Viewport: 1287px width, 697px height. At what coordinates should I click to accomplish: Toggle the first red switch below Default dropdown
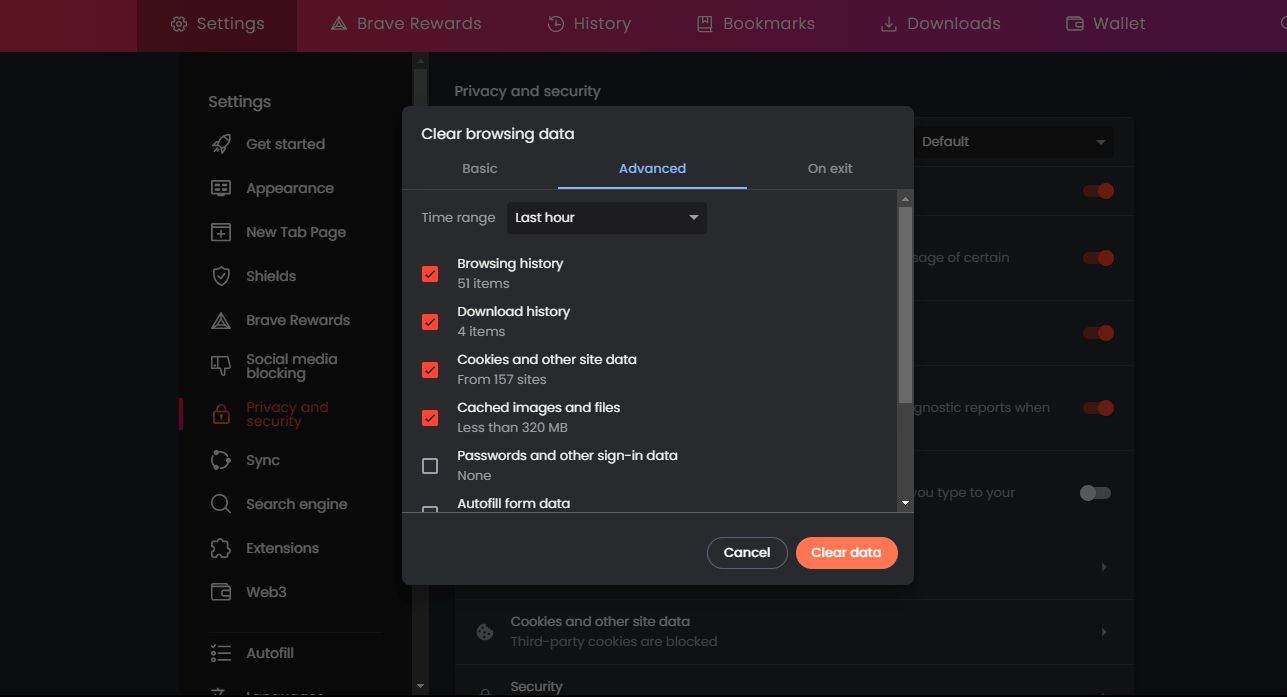pyautogui.click(x=1097, y=191)
